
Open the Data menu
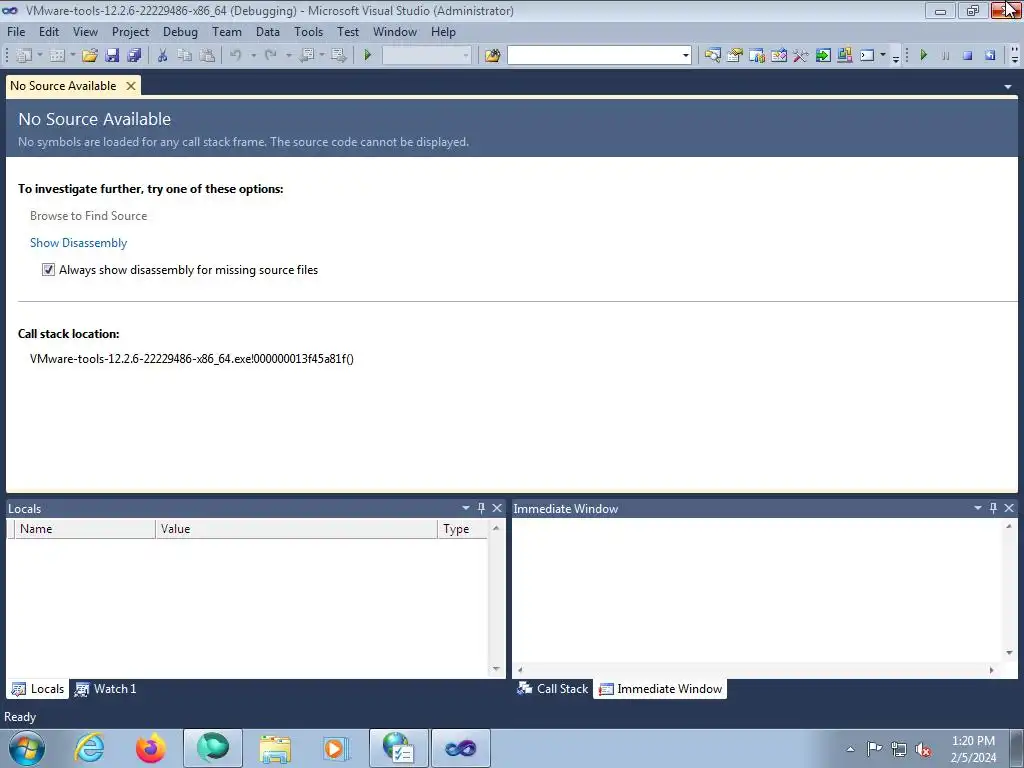(267, 31)
